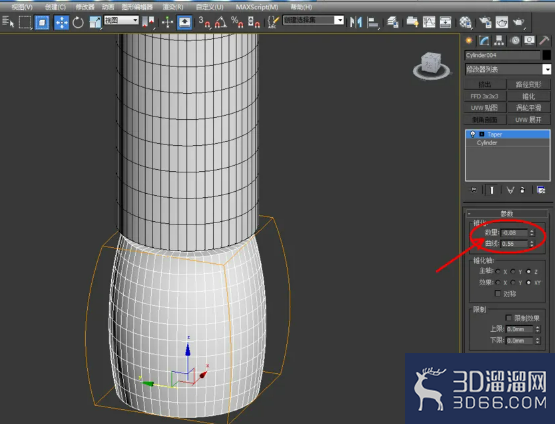Click the Path Deform modifier button
The image size is (555, 424).
pos(528,84)
